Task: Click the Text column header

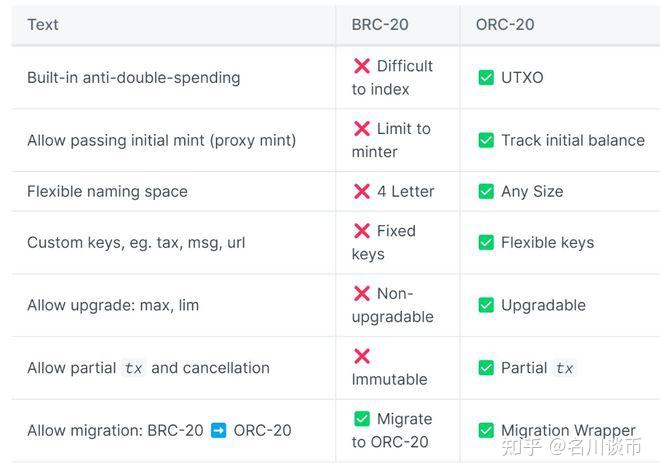Action: (x=43, y=25)
